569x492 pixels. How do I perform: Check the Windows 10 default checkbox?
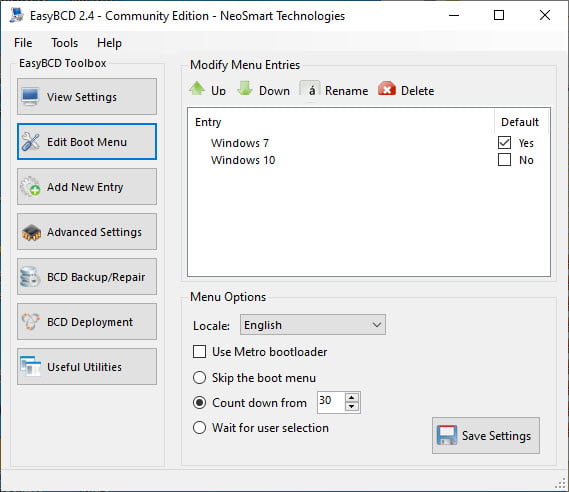504,160
